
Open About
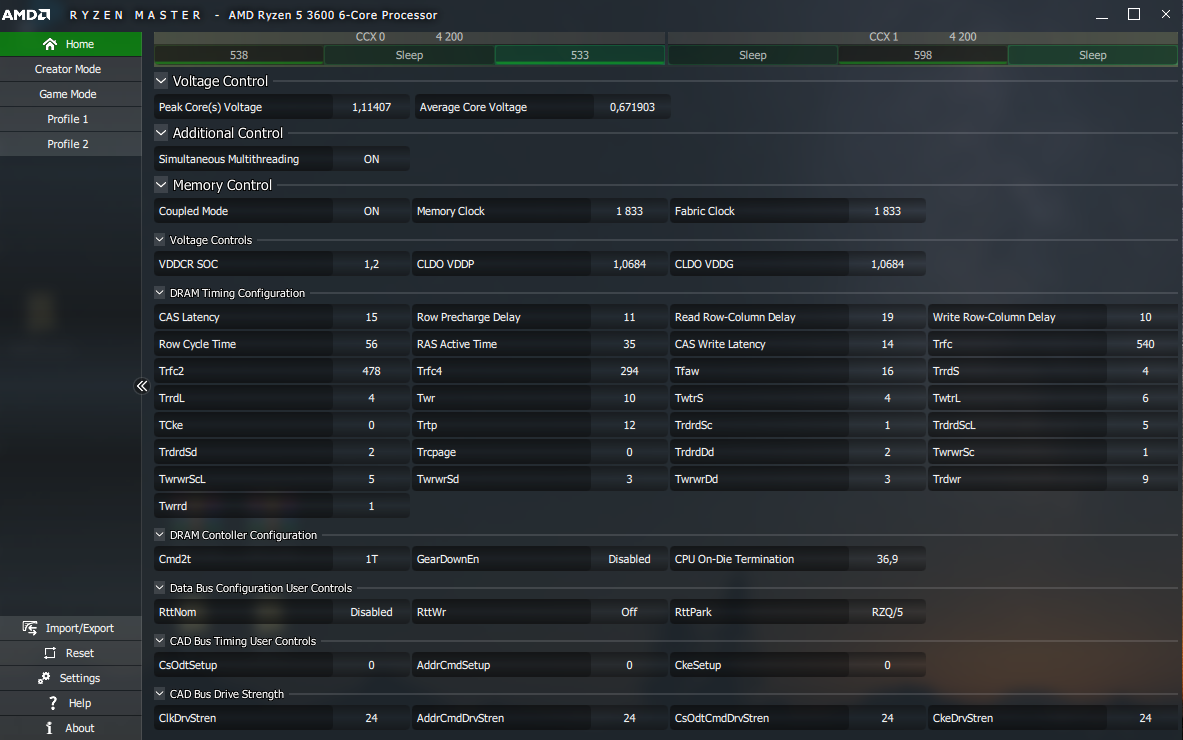[x=71, y=727]
